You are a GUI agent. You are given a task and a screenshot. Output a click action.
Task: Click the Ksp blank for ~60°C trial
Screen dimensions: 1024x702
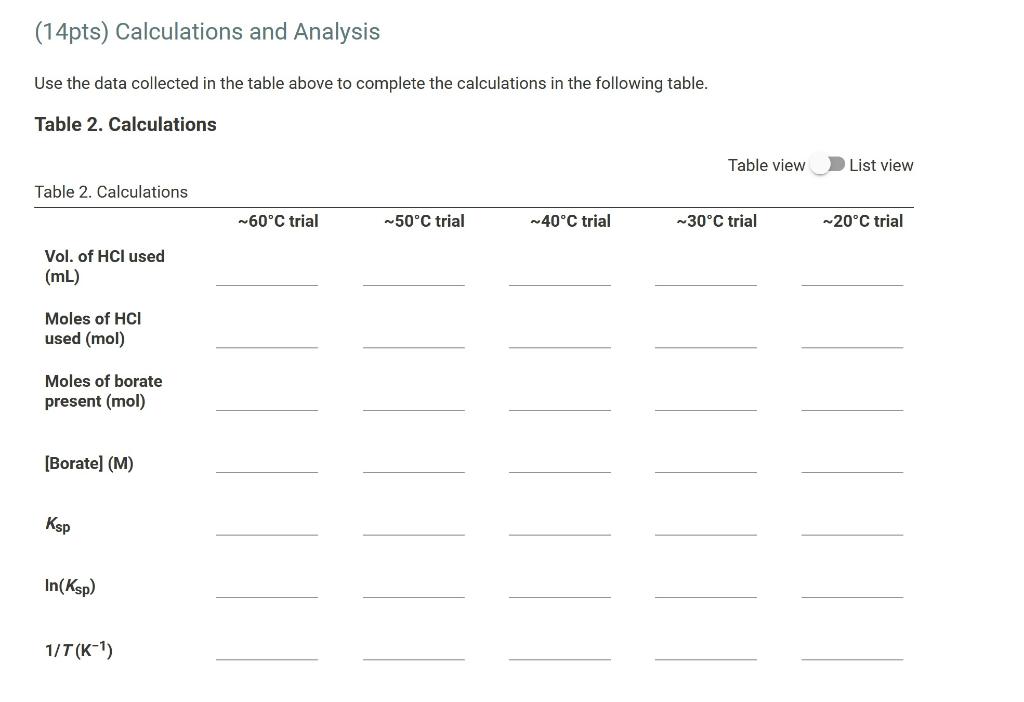(x=267, y=532)
